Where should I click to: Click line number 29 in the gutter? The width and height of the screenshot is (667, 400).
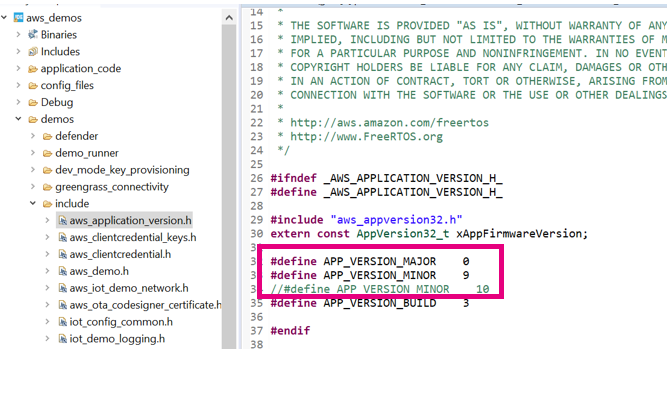[x=257, y=220]
